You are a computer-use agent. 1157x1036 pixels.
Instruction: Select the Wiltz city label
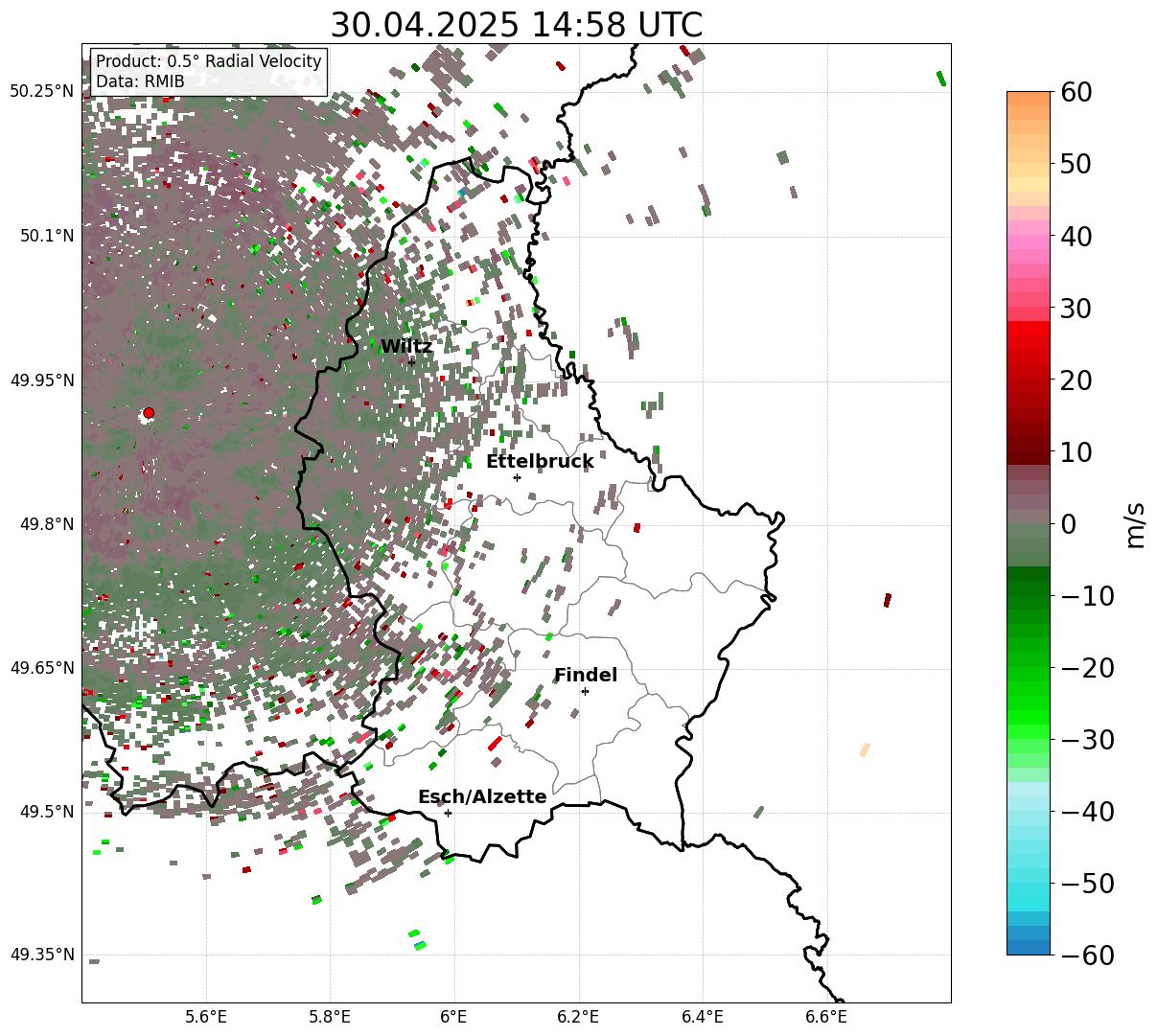coord(406,347)
